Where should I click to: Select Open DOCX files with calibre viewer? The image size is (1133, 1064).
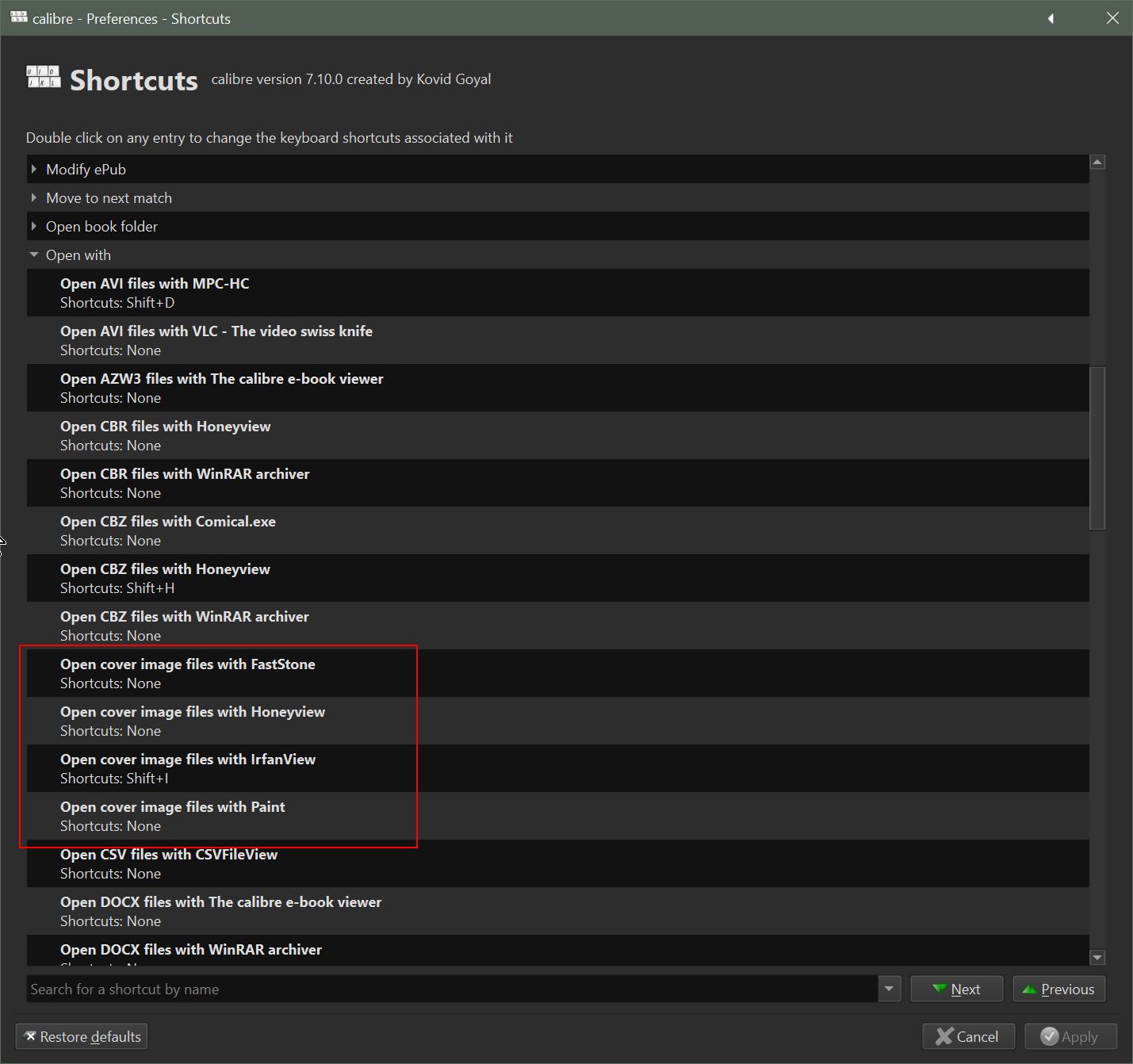pos(558,911)
